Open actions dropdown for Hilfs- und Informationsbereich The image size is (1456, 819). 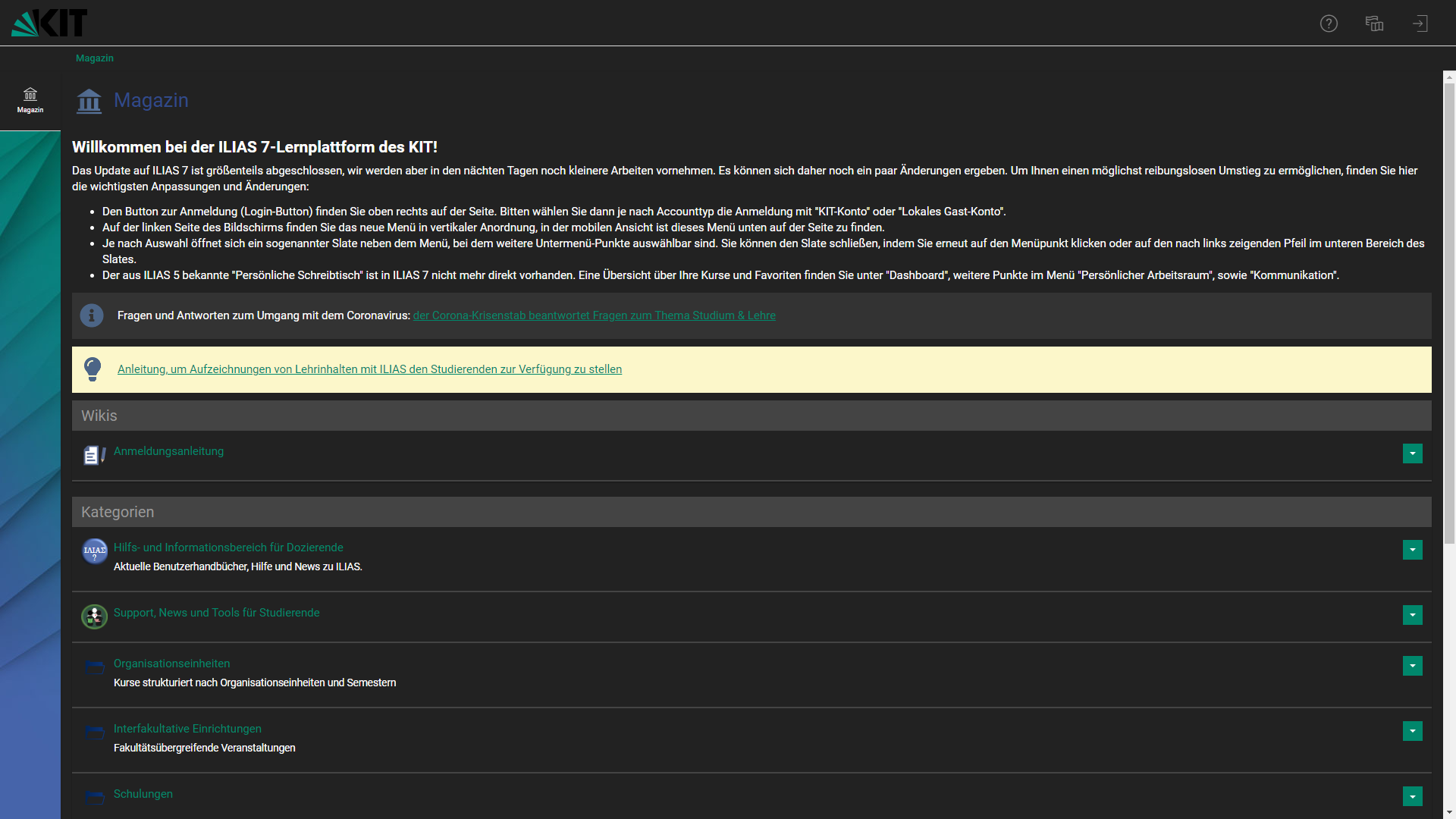(x=1412, y=550)
